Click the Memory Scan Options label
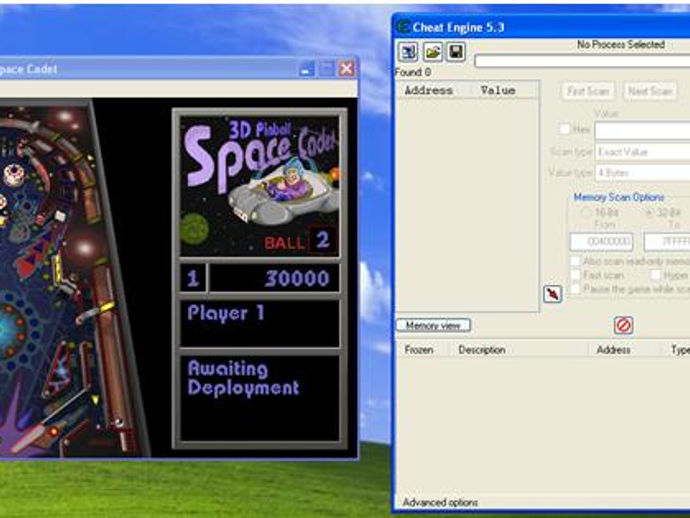 pyautogui.click(x=618, y=197)
